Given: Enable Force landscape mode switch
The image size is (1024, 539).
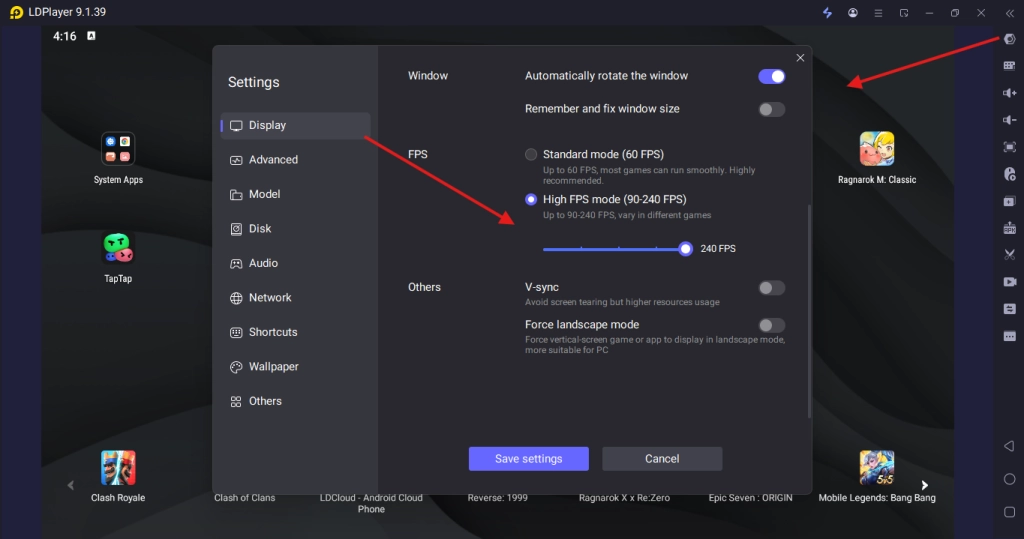Looking at the screenshot, I should 771,325.
